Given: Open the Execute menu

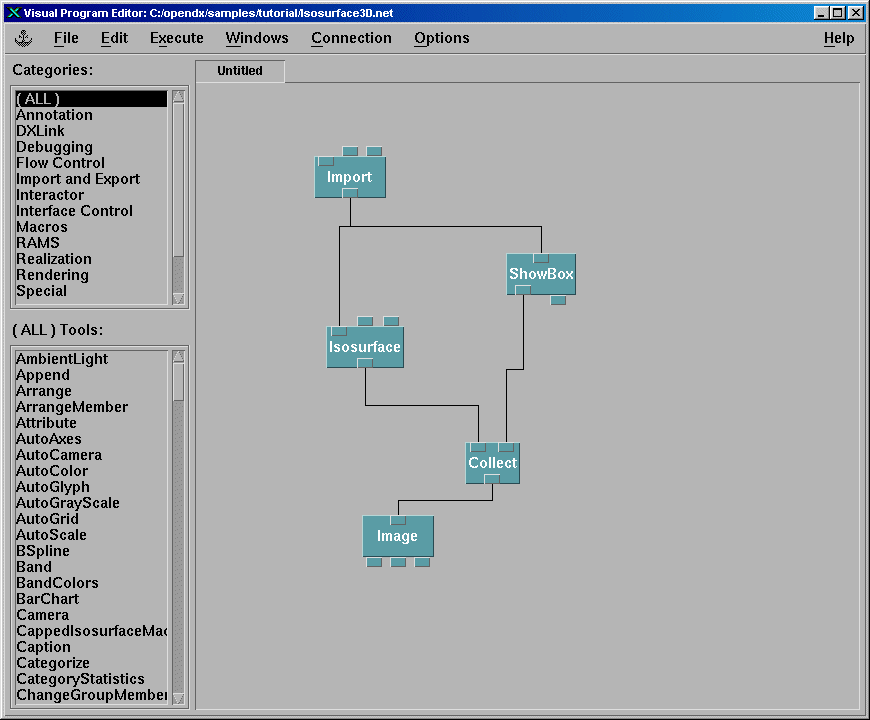Looking at the screenshot, I should click(176, 38).
